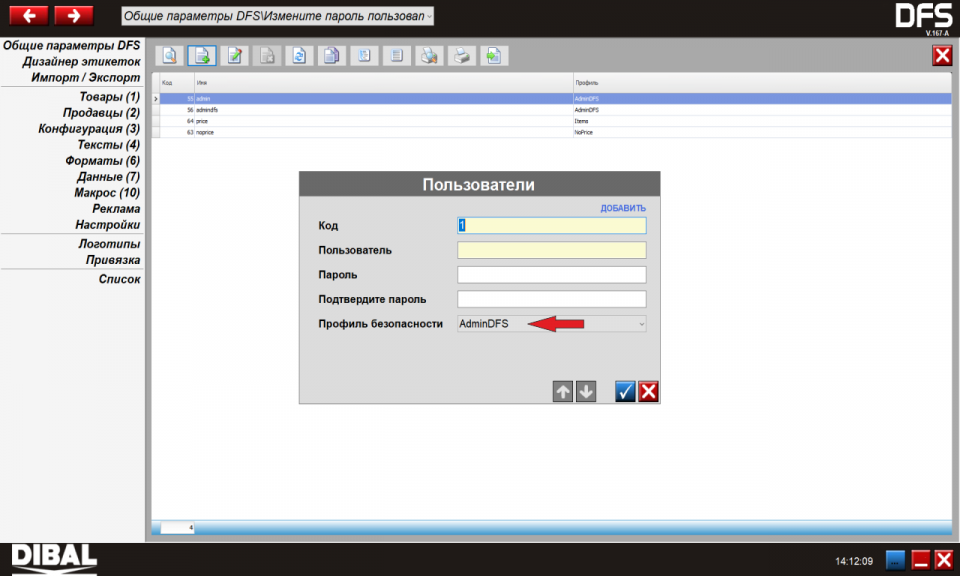Image resolution: width=960 pixels, height=576 pixels.
Task: Open the Профиль безопасности dropdown
Action: (x=551, y=324)
